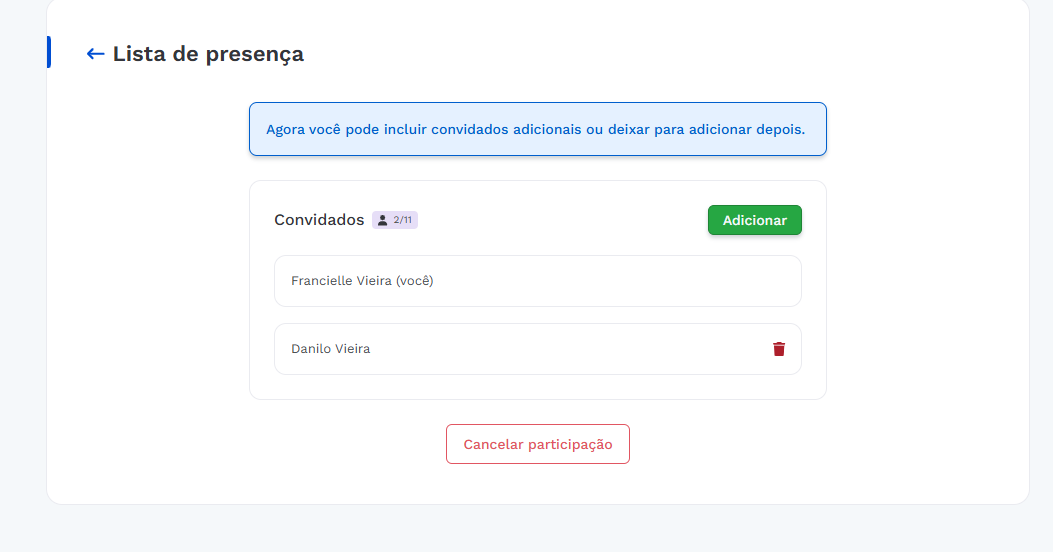
Task: Delete guest Danilo Vieira with trash icon
Action: (x=779, y=349)
